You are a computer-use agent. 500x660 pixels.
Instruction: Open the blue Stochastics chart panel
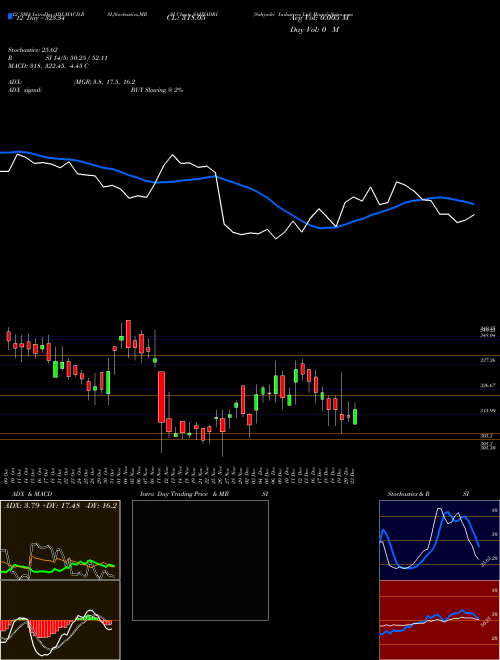439,540
